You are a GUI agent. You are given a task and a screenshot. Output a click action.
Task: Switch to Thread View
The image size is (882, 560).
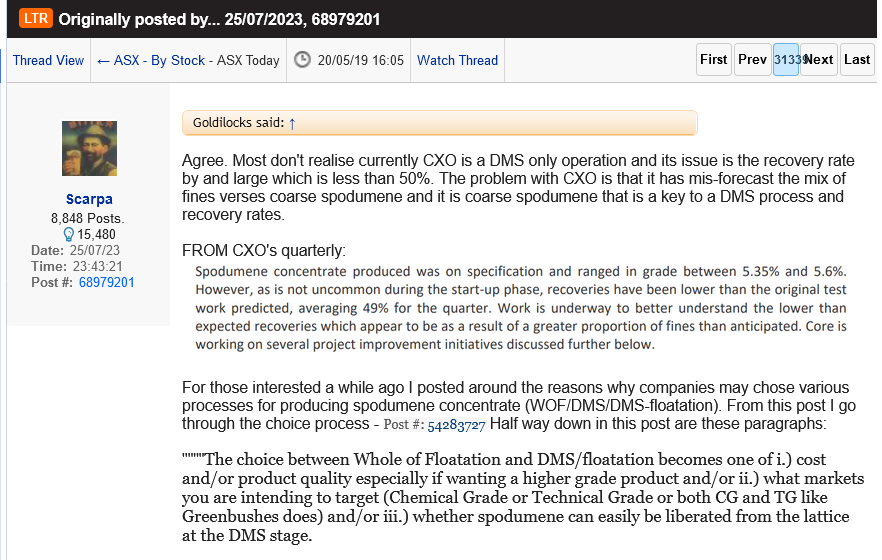pos(48,60)
